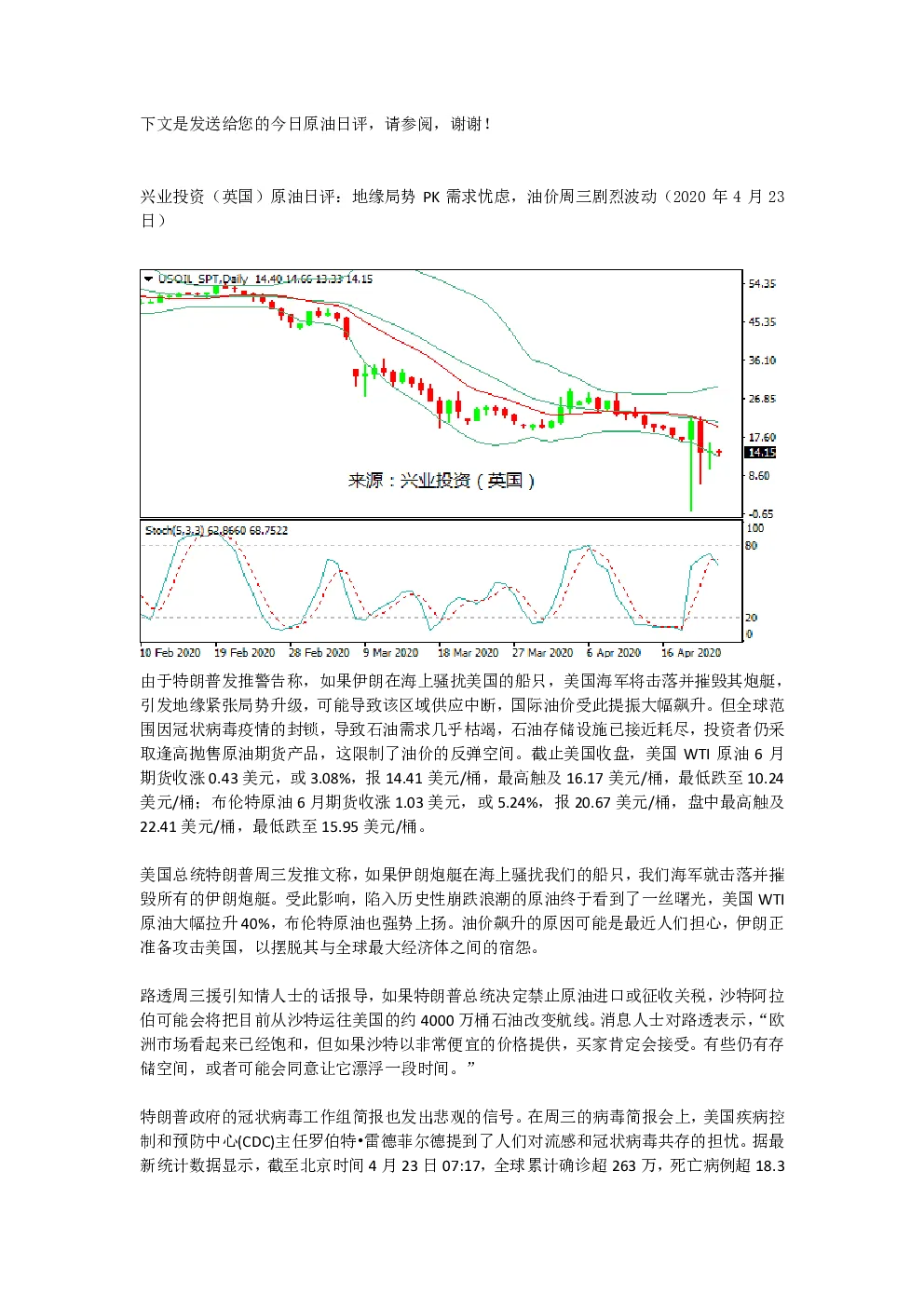Click the 20 level on the Stoch axis

tap(752, 618)
